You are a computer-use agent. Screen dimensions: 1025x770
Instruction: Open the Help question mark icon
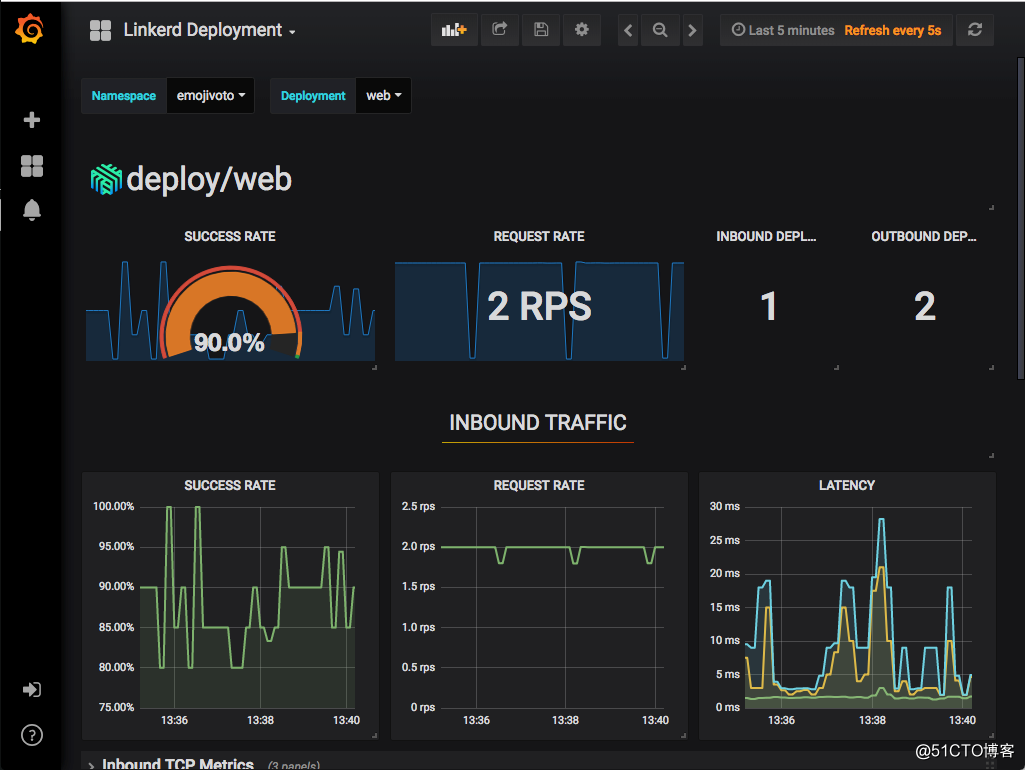click(x=31, y=735)
